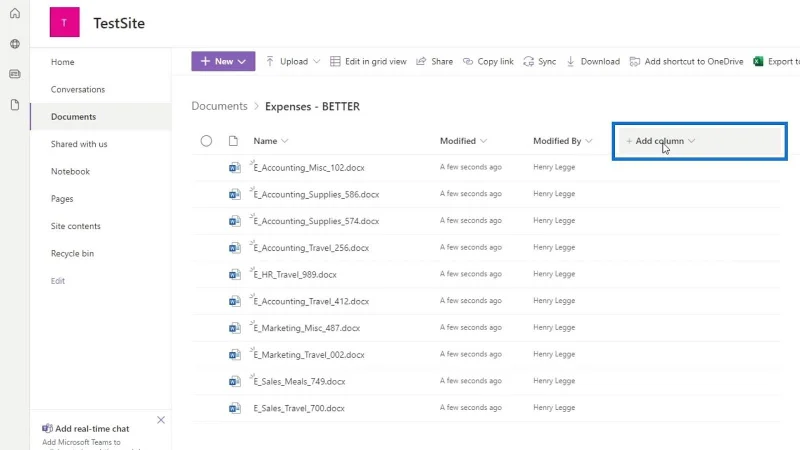Click the Excel export icon
Image resolution: width=800 pixels, height=450 pixels.
(x=758, y=61)
